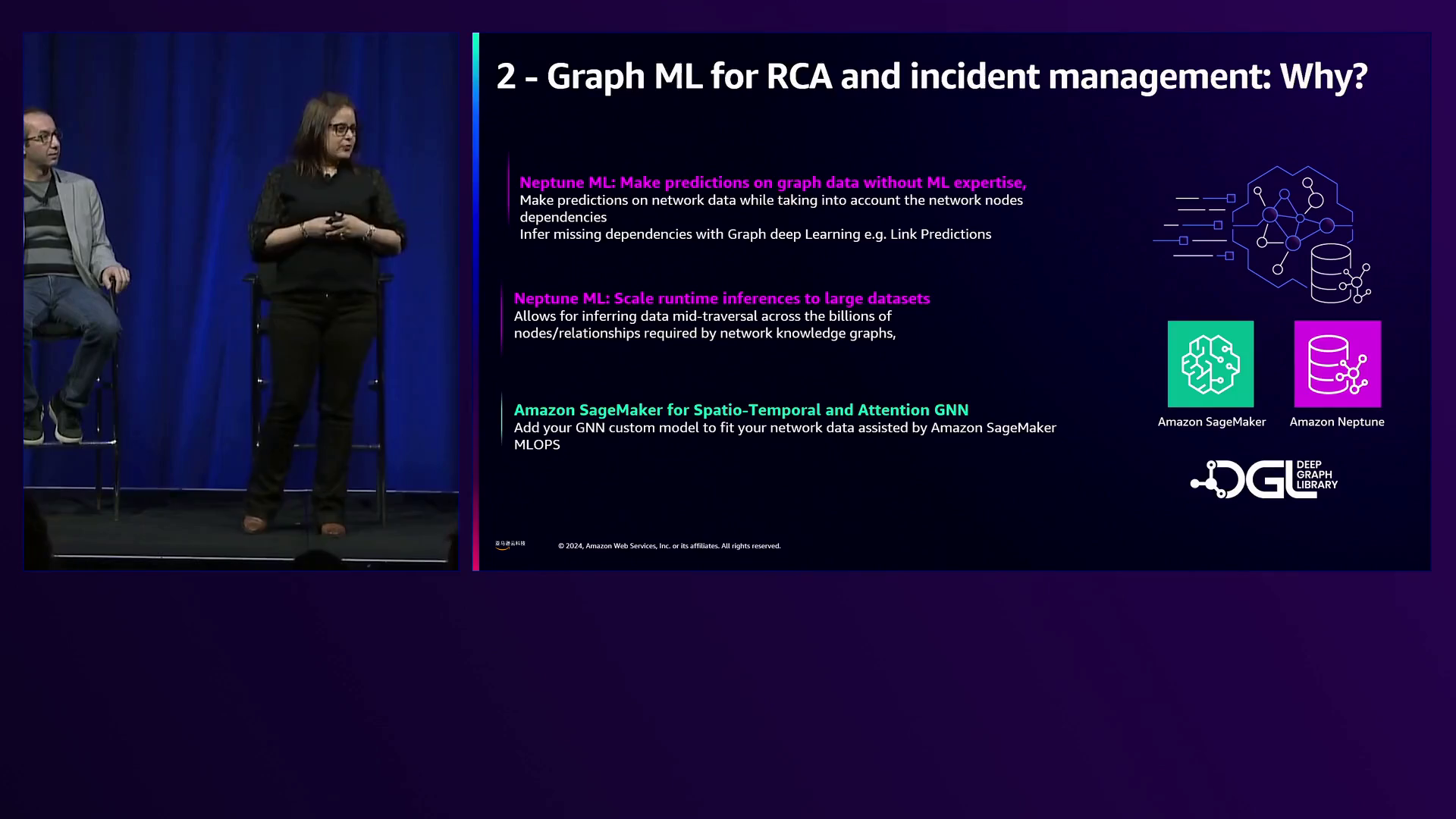Click the Amazon Neptune label text
The height and width of the screenshot is (819, 1456).
1336,422
